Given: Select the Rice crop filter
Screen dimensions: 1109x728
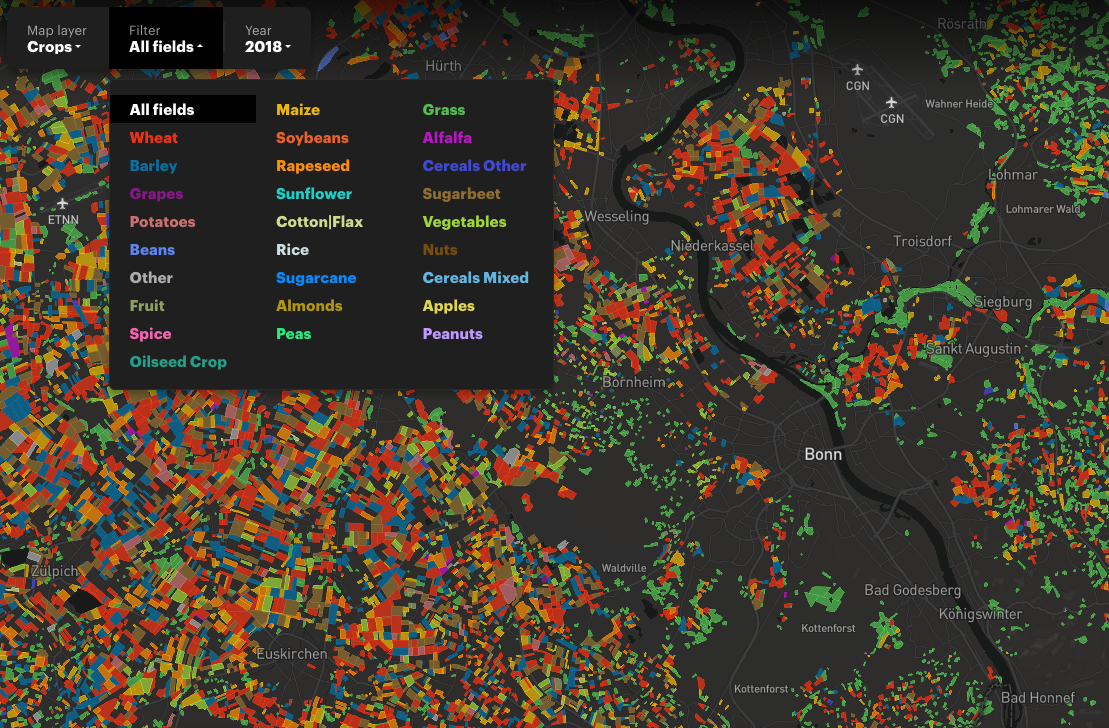Looking at the screenshot, I should click(292, 249).
